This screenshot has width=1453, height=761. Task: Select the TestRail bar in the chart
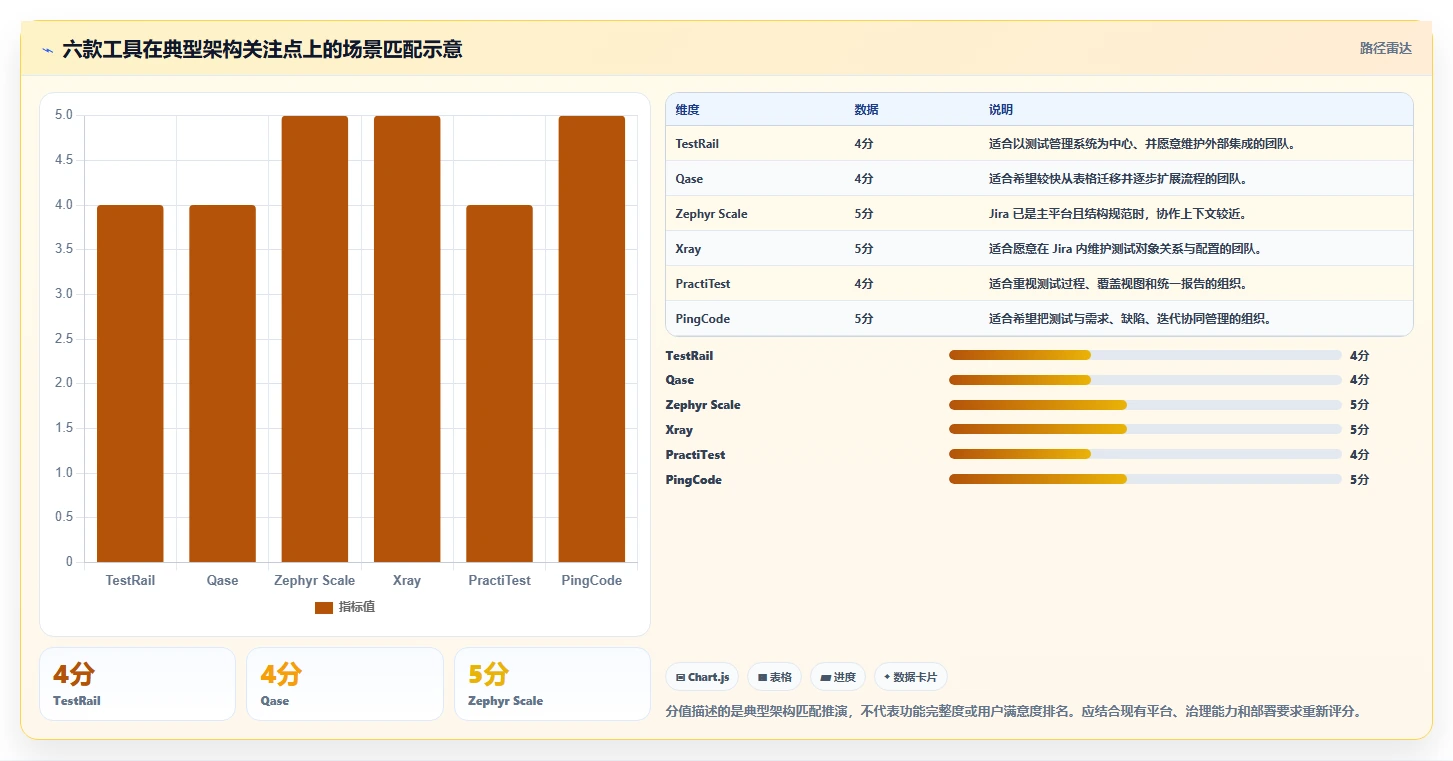(x=130, y=383)
